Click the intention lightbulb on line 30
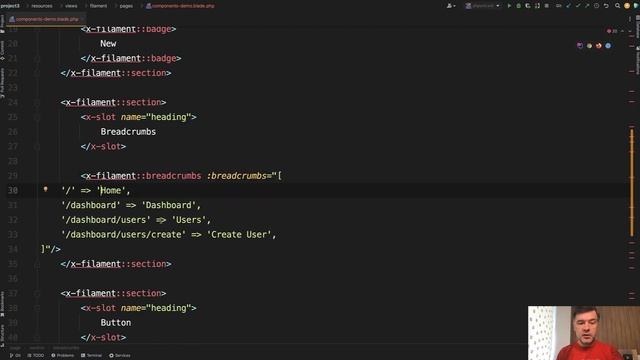The image size is (640, 360). click(45, 189)
